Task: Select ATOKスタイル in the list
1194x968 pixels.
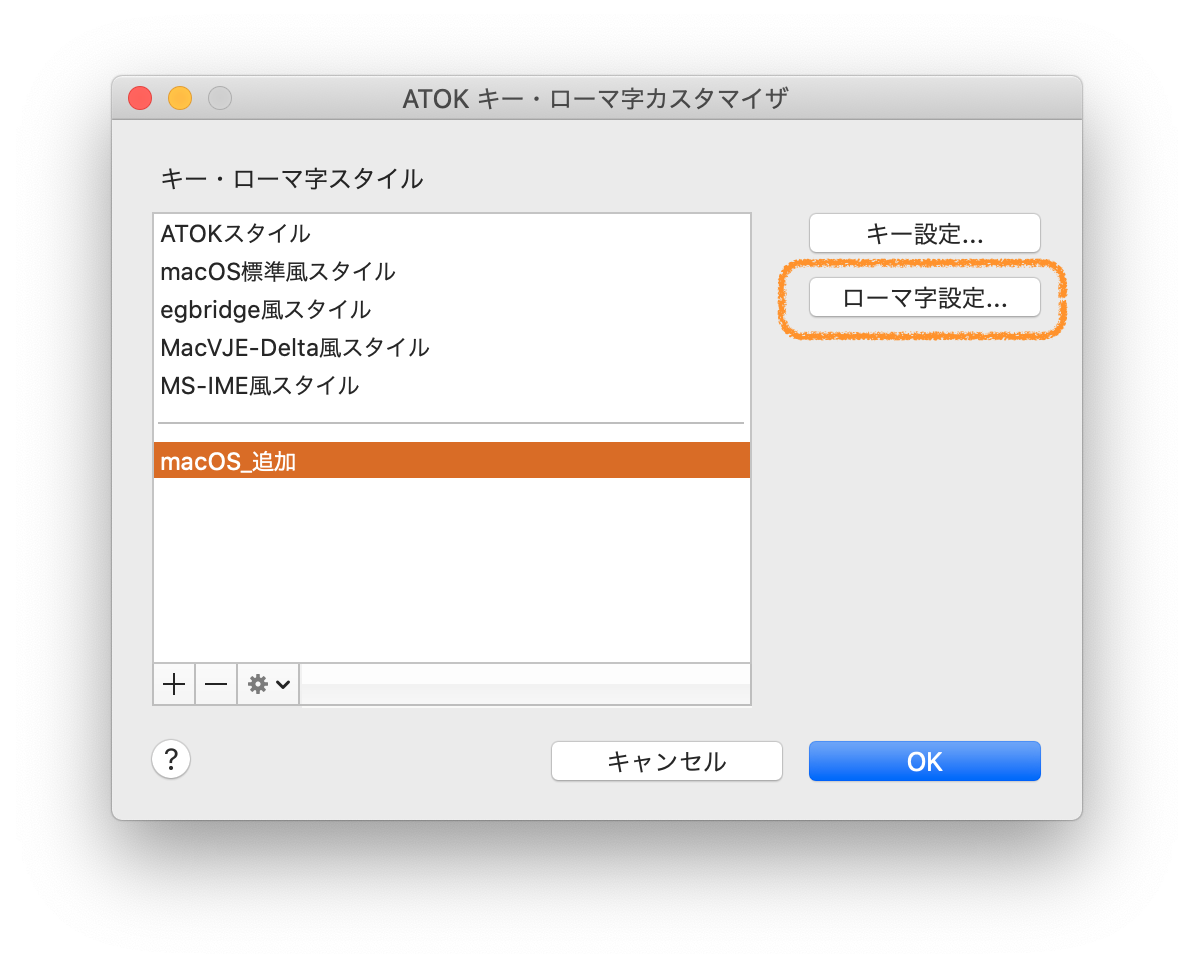Action: [x=452, y=233]
